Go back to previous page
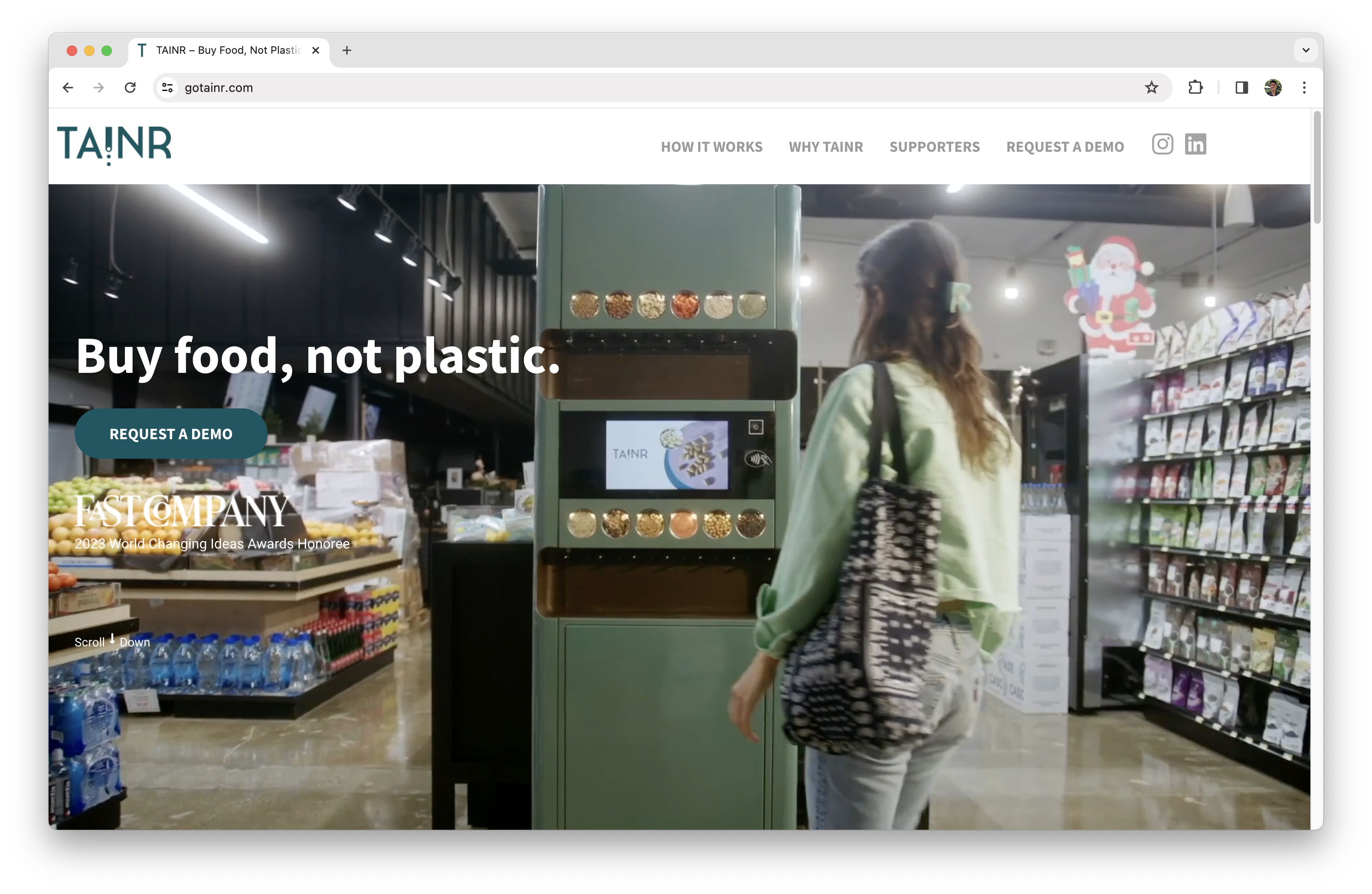Viewport: 1372px width, 894px height. click(x=68, y=88)
